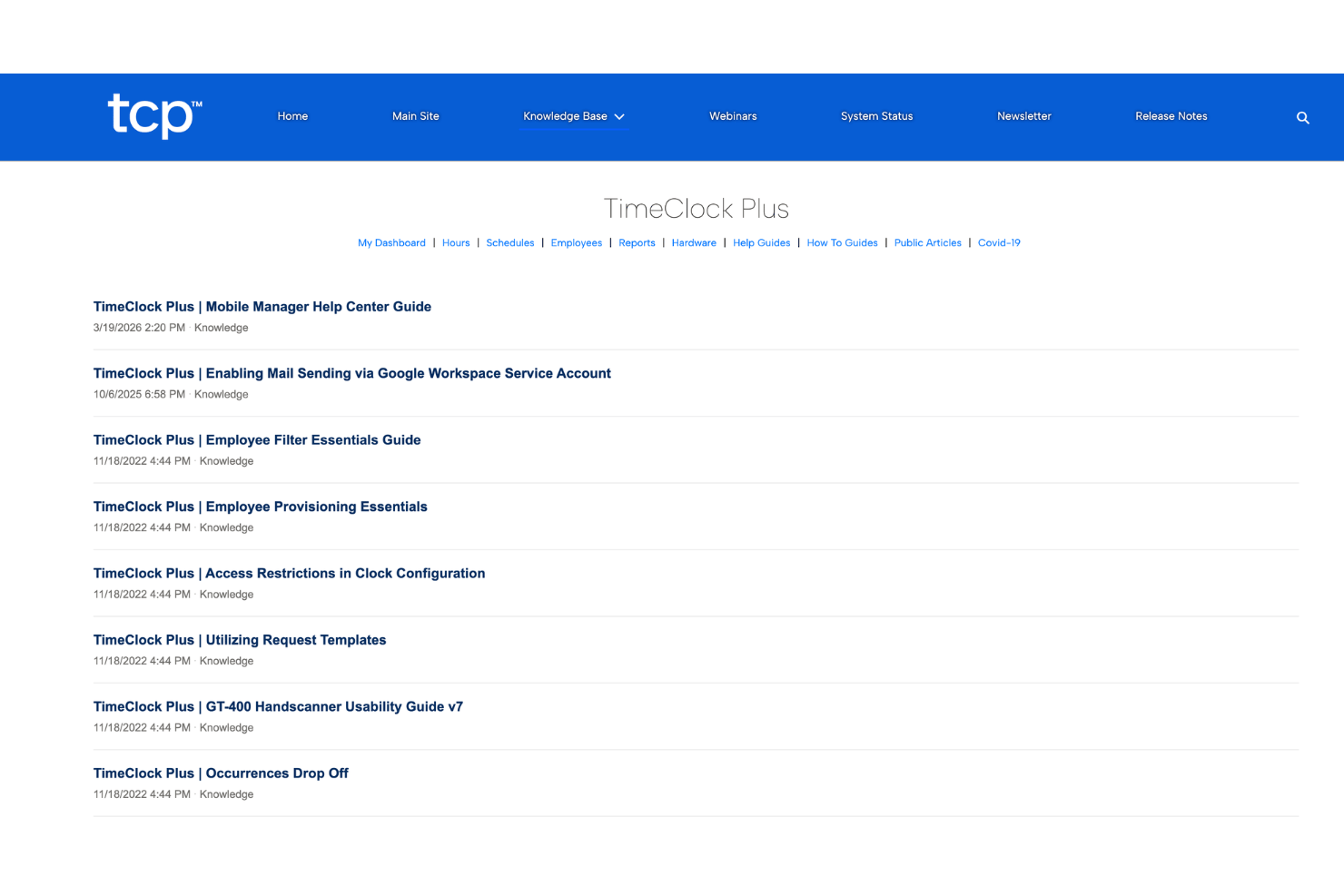The width and height of the screenshot is (1344, 896).
Task: Open the search magnifier icon
Action: point(1302,117)
